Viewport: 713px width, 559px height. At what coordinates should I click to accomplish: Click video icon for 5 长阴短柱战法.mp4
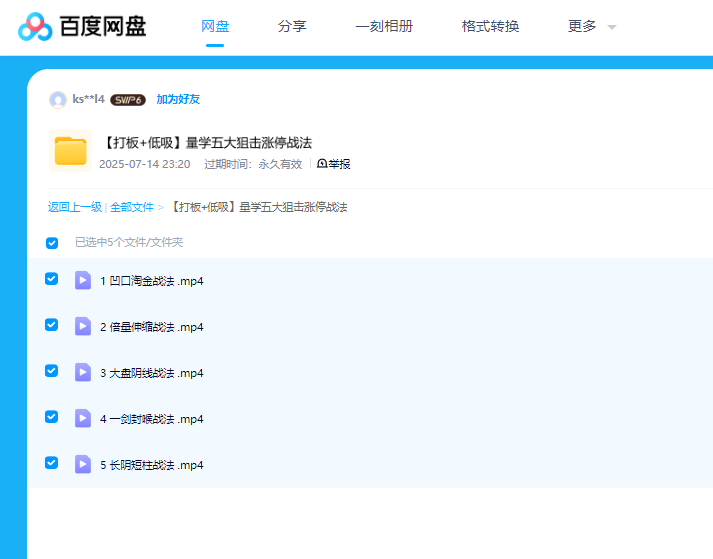pyautogui.click(x=83, y=464)
